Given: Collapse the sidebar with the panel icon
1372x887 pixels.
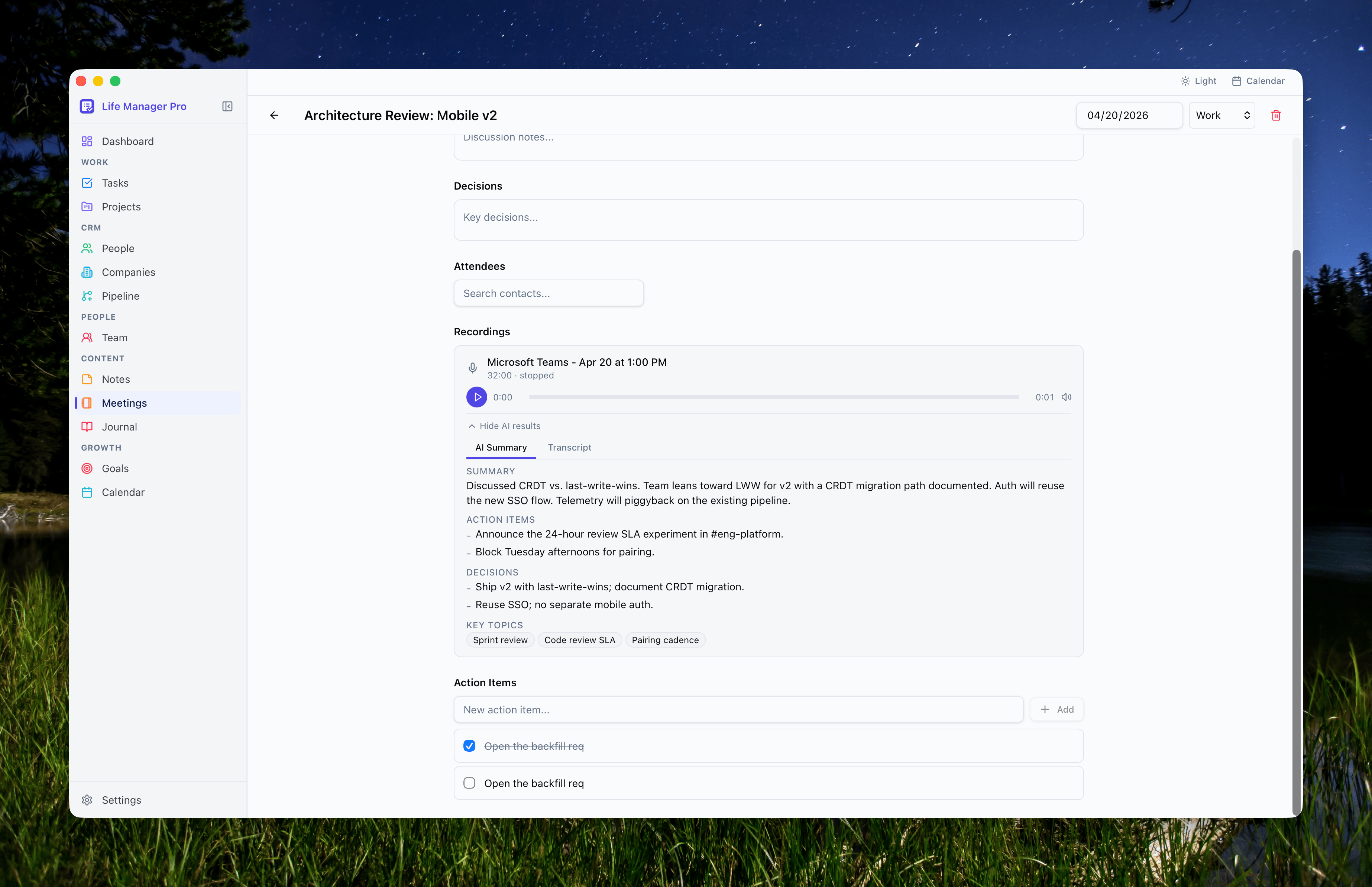Looking at the screenshot, I should (x=227, y=107).
